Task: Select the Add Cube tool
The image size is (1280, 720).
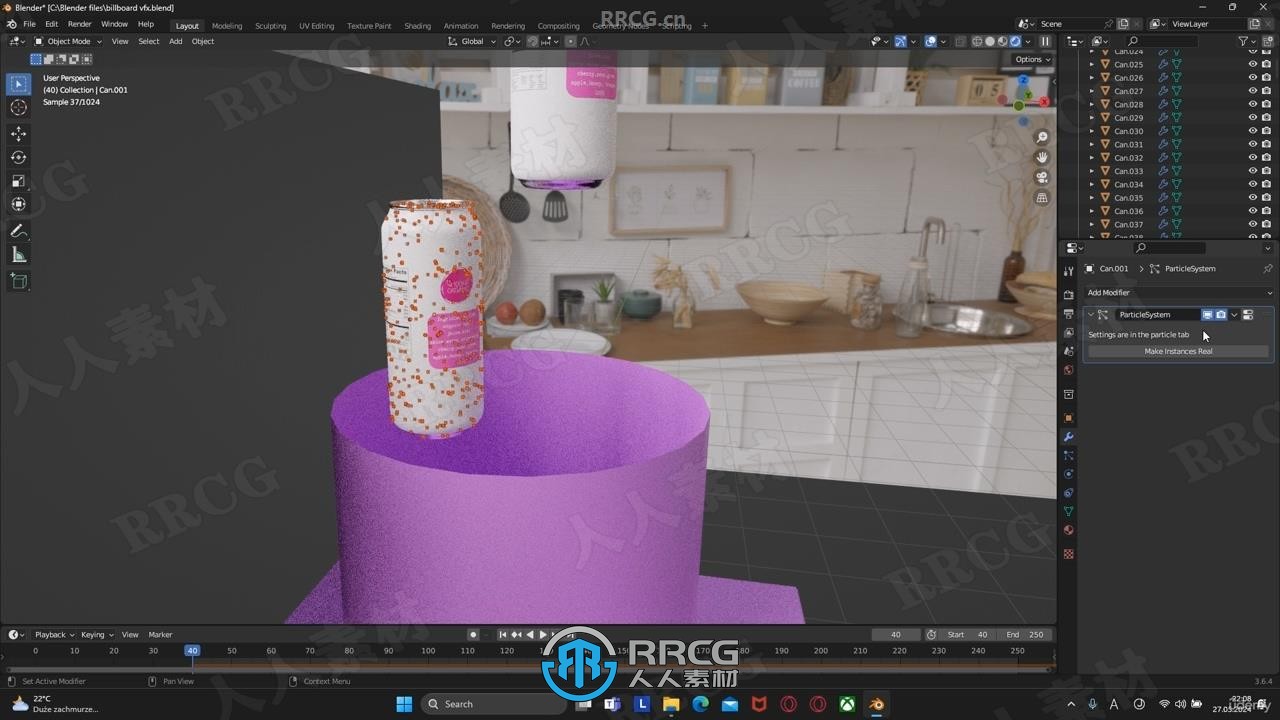Action: tap(18, 281)
